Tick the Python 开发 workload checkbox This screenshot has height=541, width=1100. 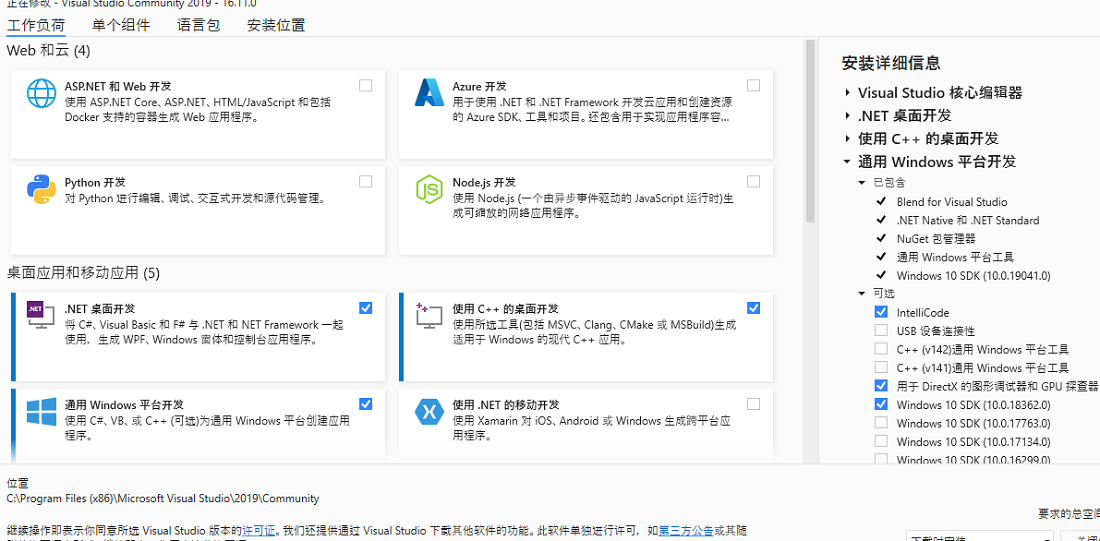click(365, 182)
